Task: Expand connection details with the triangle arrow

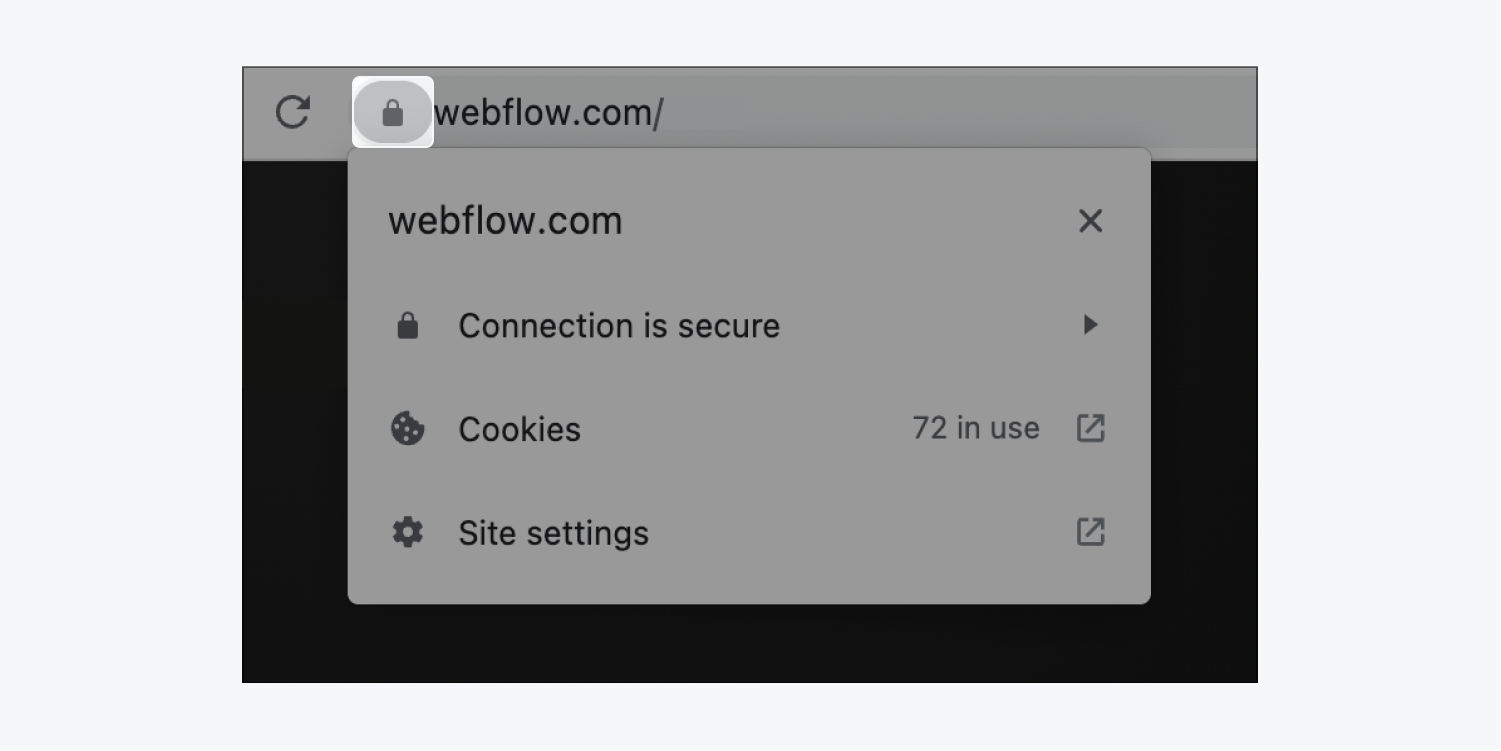Action: pyautogui.click(x=1091, y=325)
